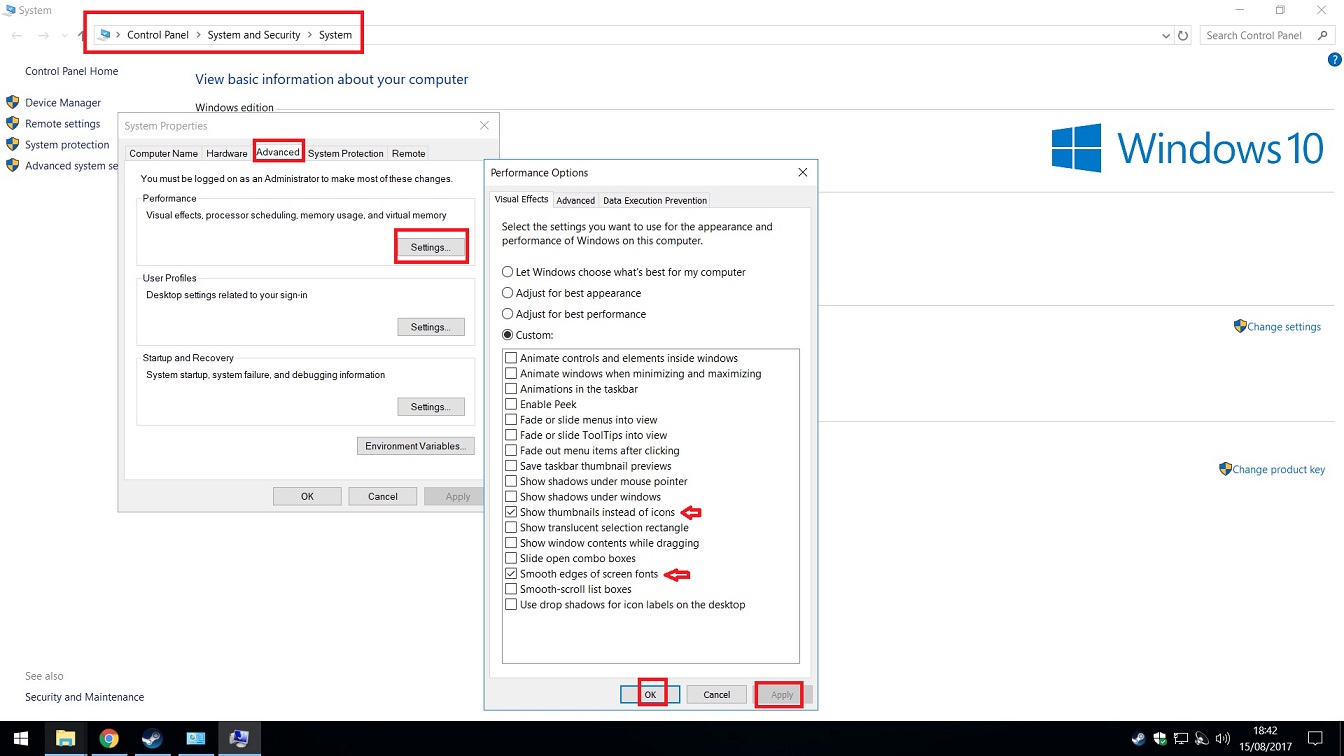Switch to Visual Effects tab
Image resolution: width=1344 pixels, height=756 pixels.
(521, 199)
